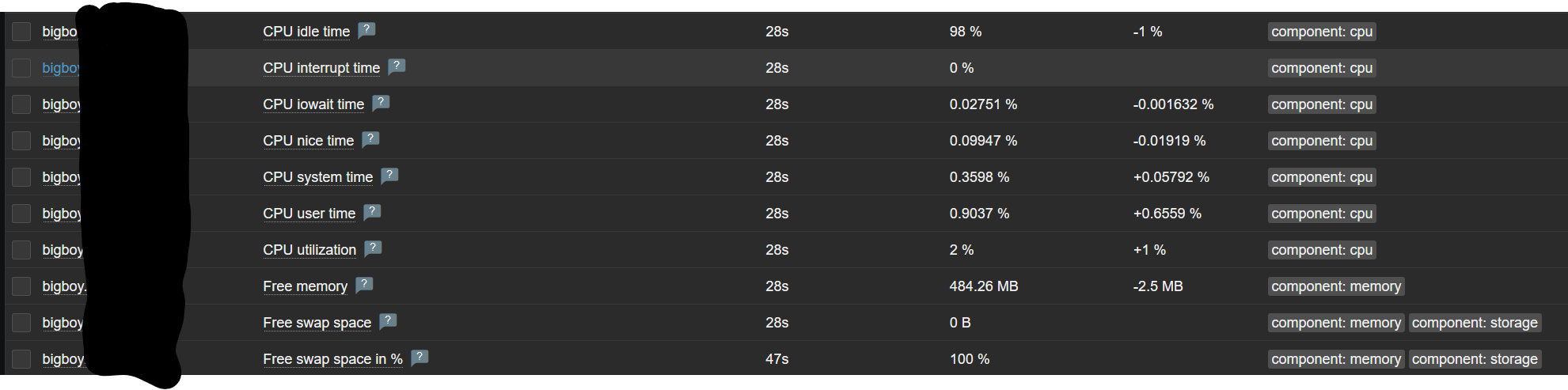1568x390 pixels.
Task: Click help icon next to CPU utilization
Action: click(x=373, y=248)
